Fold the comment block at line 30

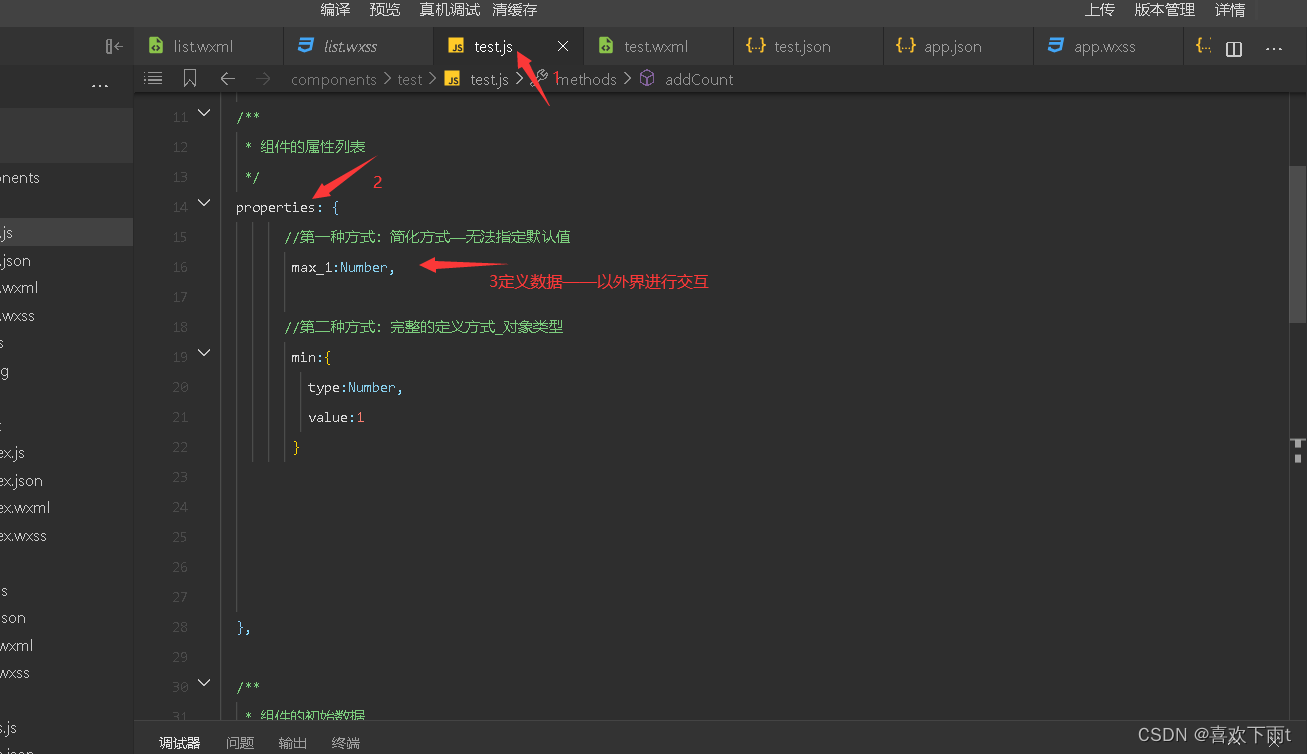point(204,683)
